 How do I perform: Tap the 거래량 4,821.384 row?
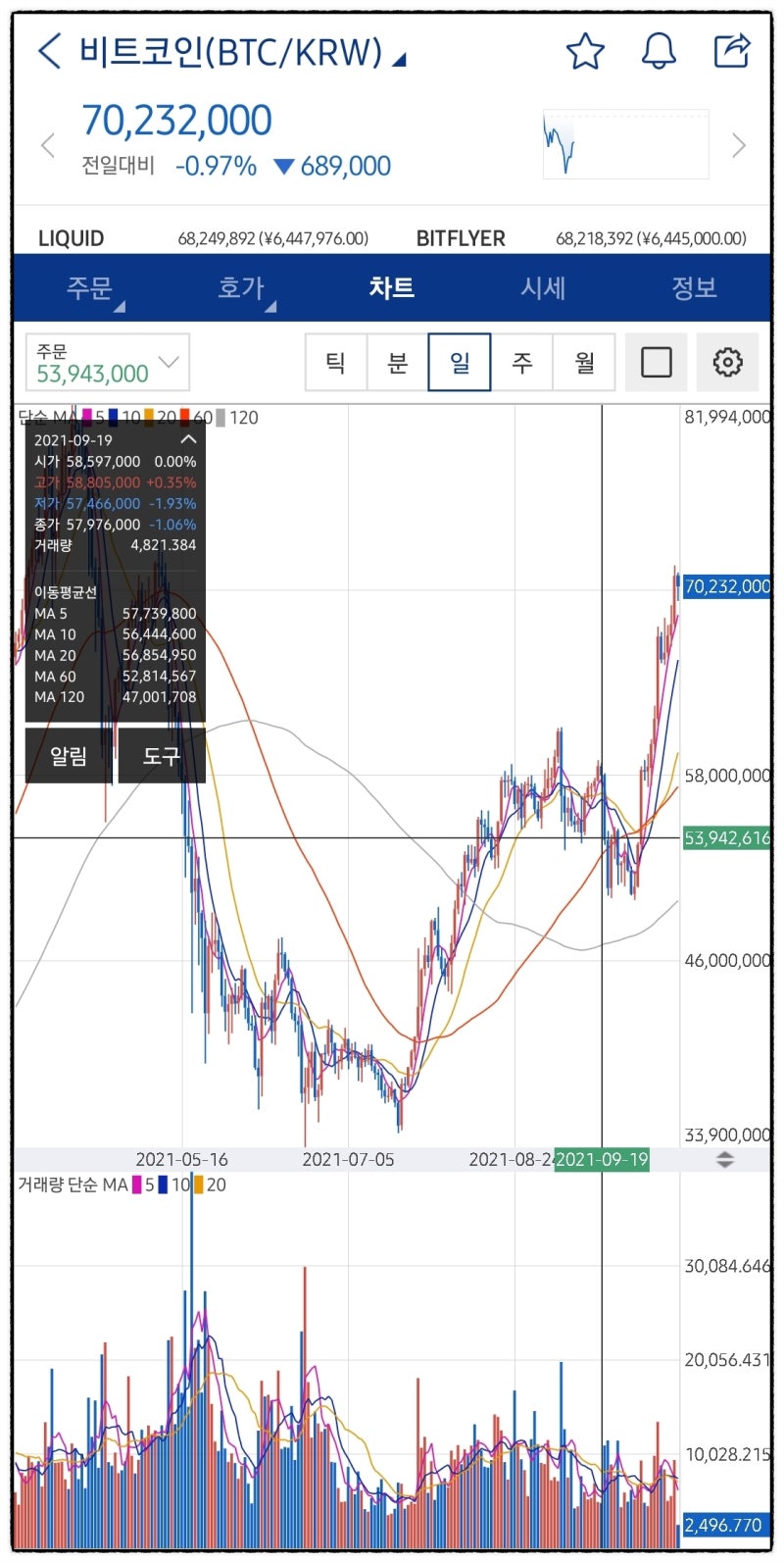116,545
